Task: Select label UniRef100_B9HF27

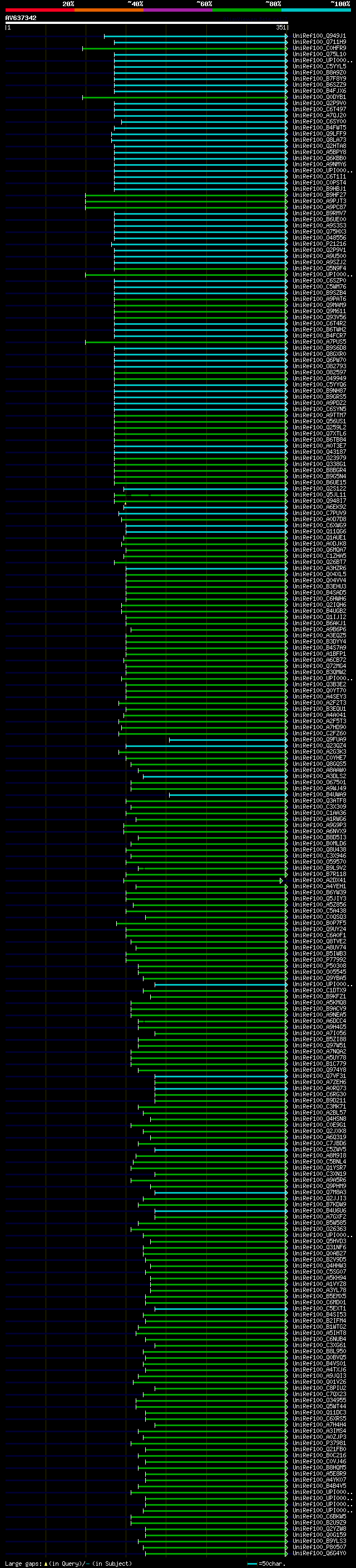Action: 319,195
